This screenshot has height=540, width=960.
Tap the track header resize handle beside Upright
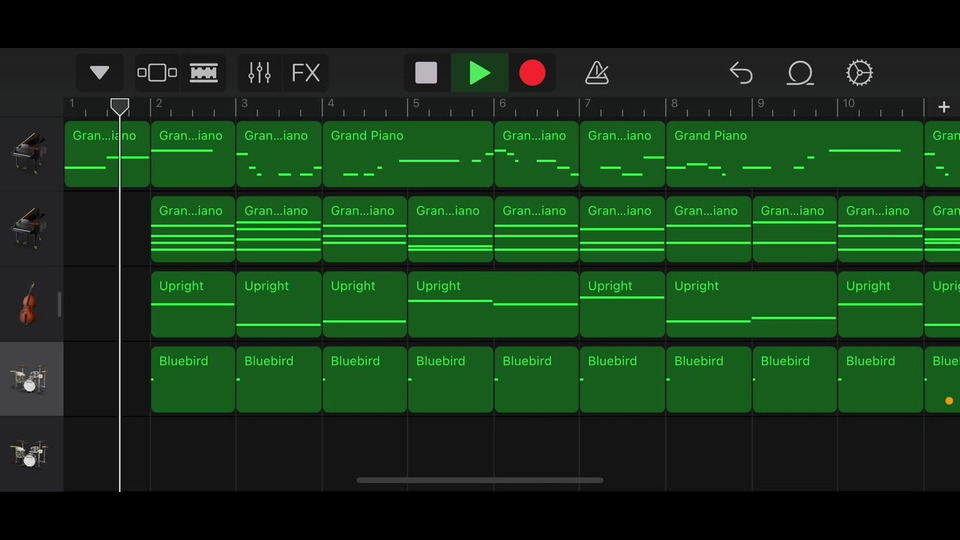pos(59,304)
